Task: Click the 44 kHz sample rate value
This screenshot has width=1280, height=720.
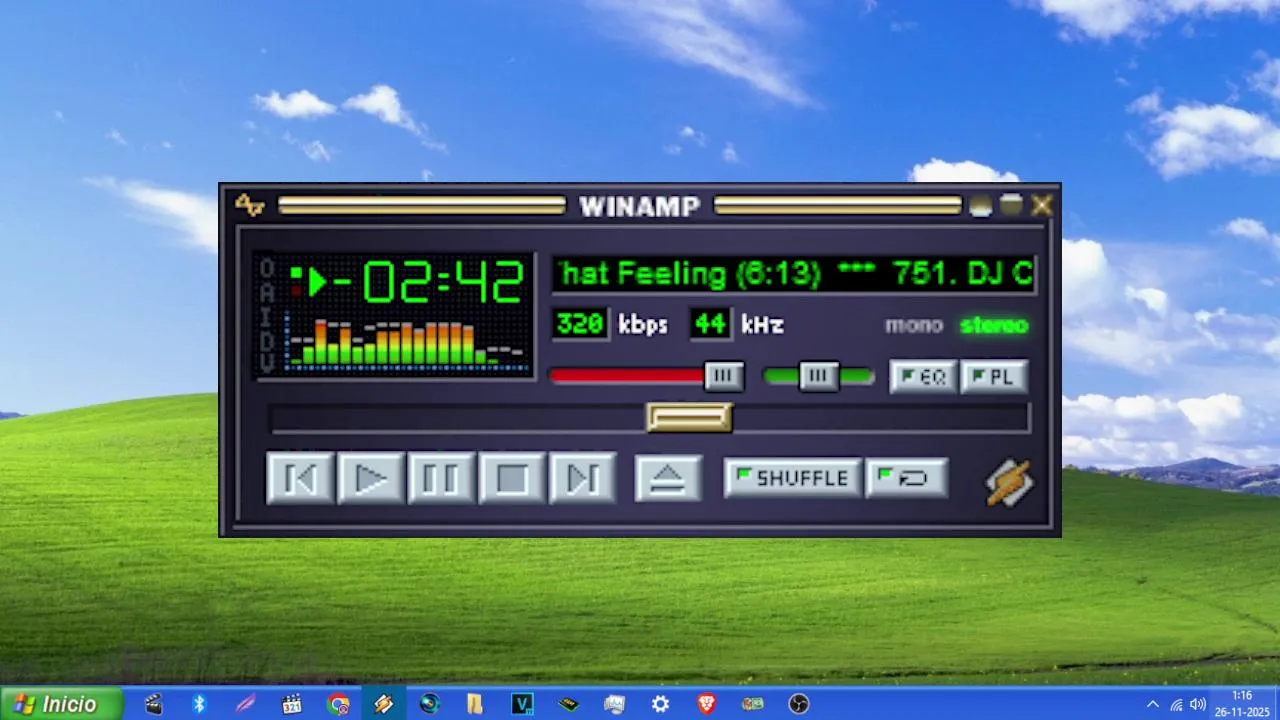Action: click(710, 324)
